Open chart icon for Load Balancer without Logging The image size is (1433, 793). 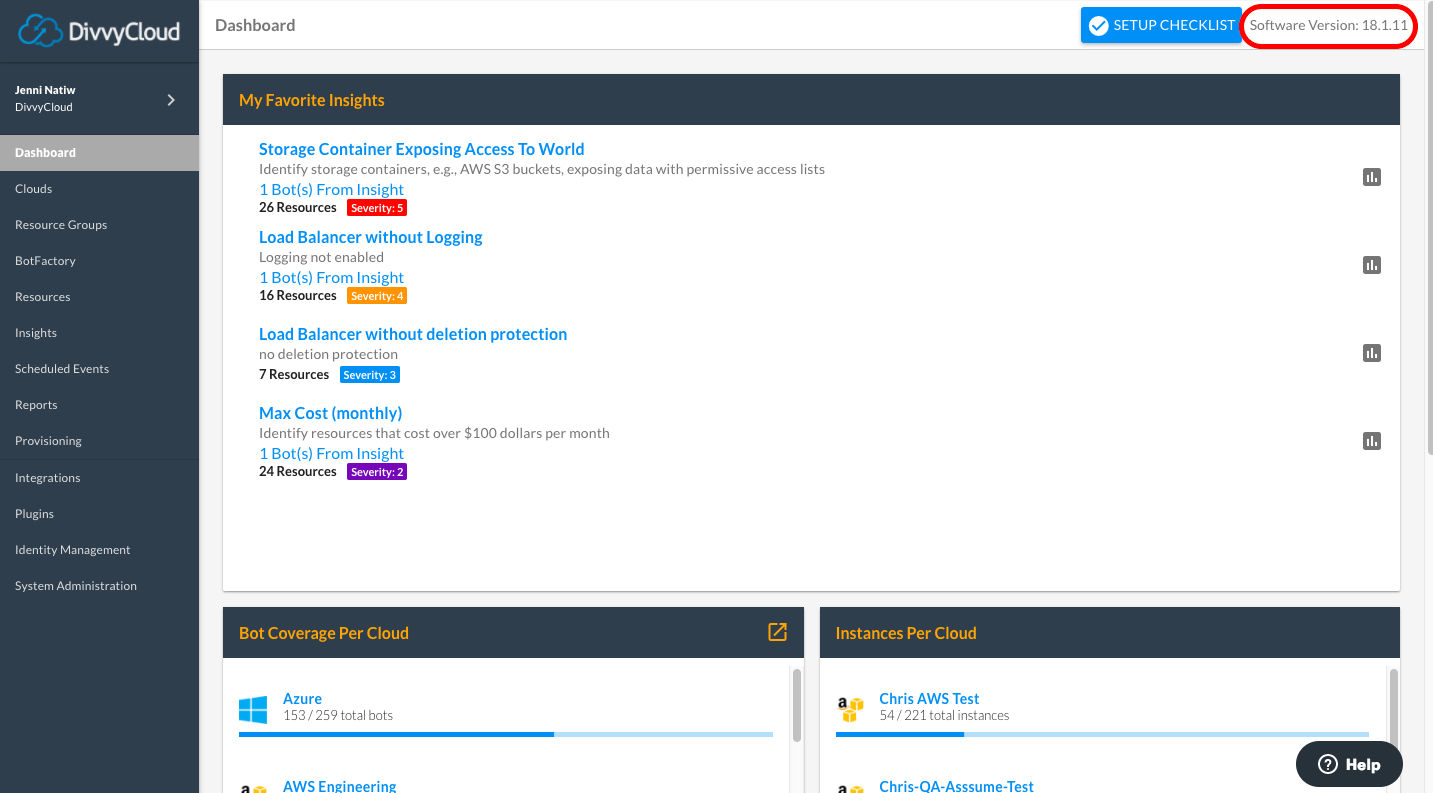[x=1372, y=265]
